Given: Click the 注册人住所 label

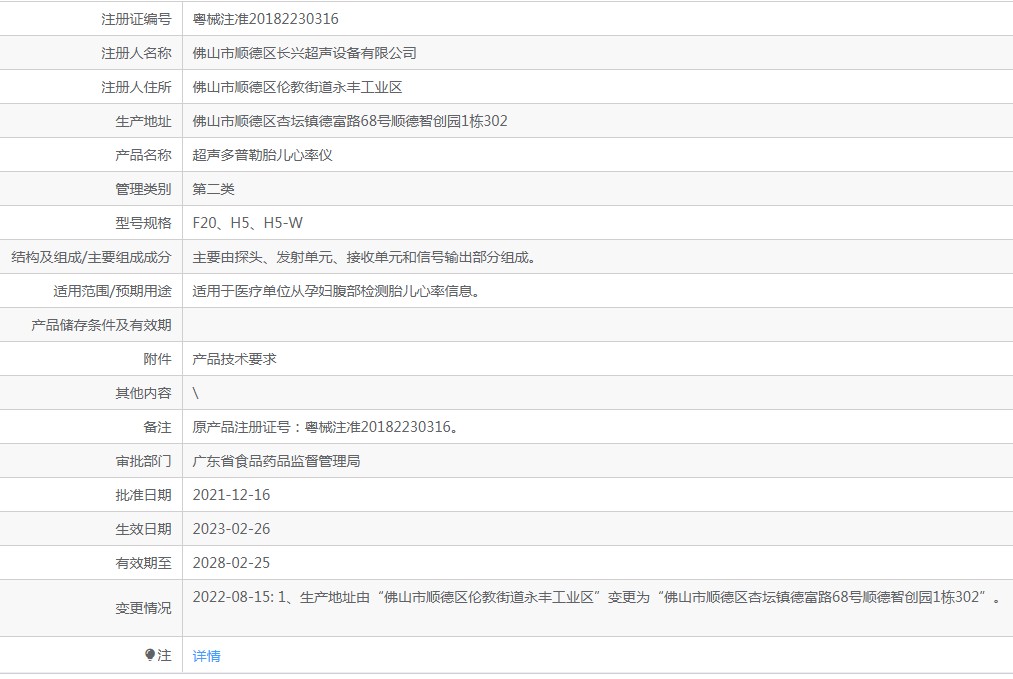Looking at the screenshot, I should (136, 87).
